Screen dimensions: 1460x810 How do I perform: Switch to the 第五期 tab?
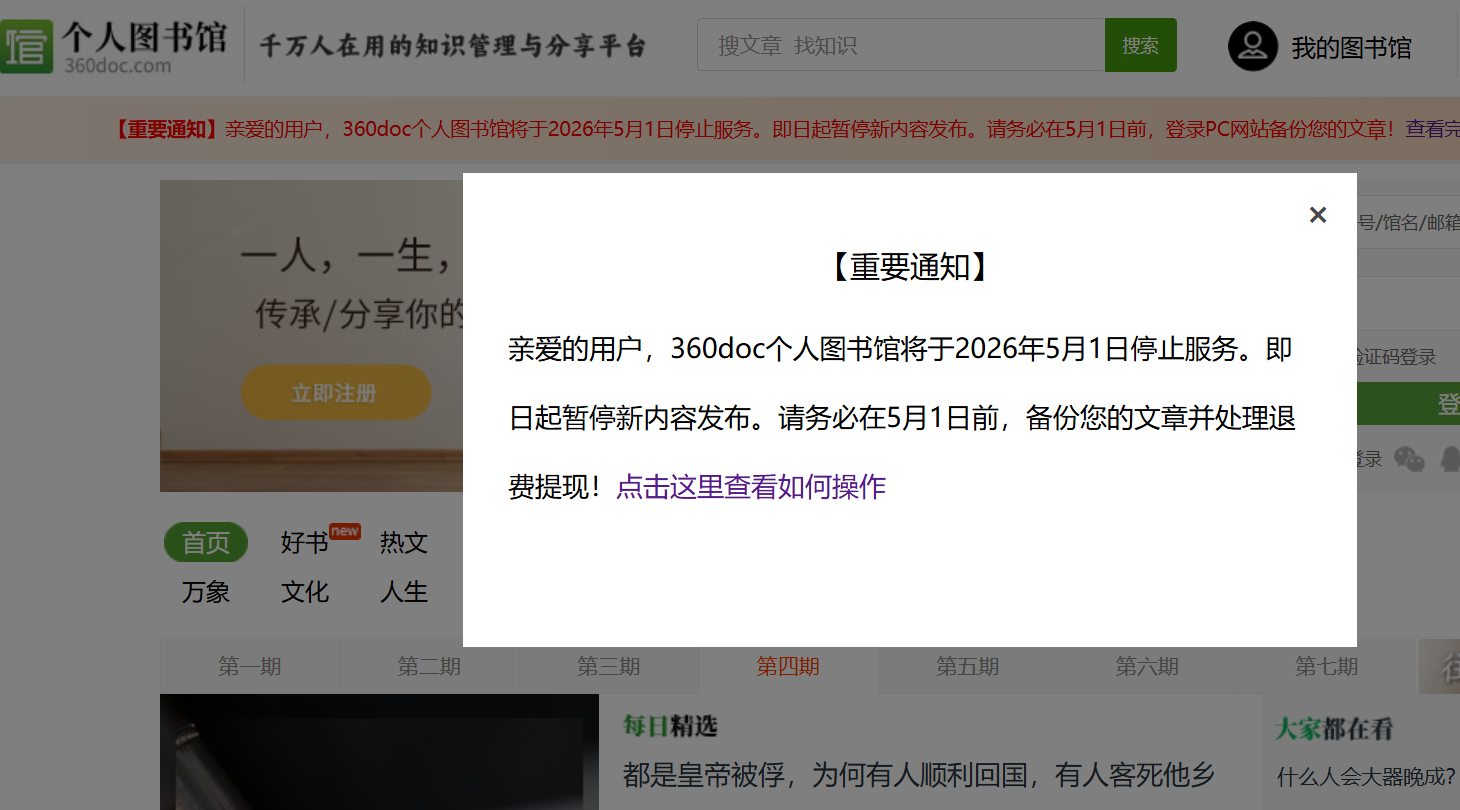coord(967,666)
